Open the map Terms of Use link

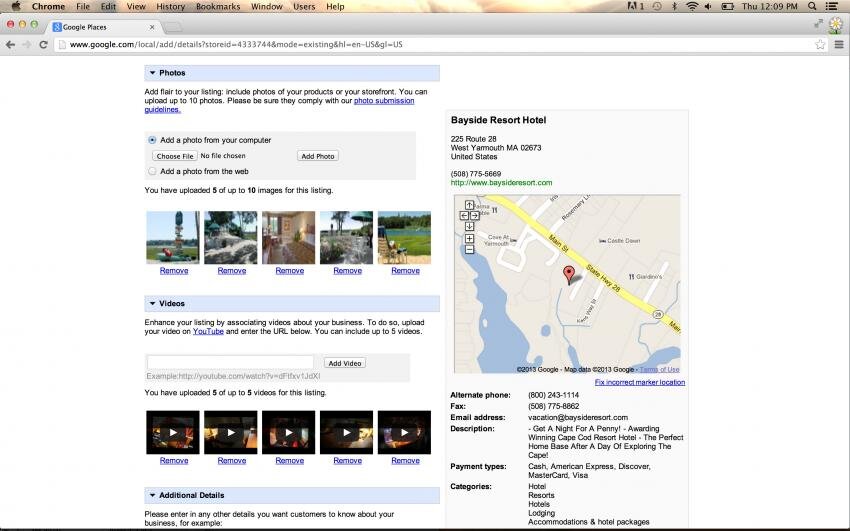point(659,370)
